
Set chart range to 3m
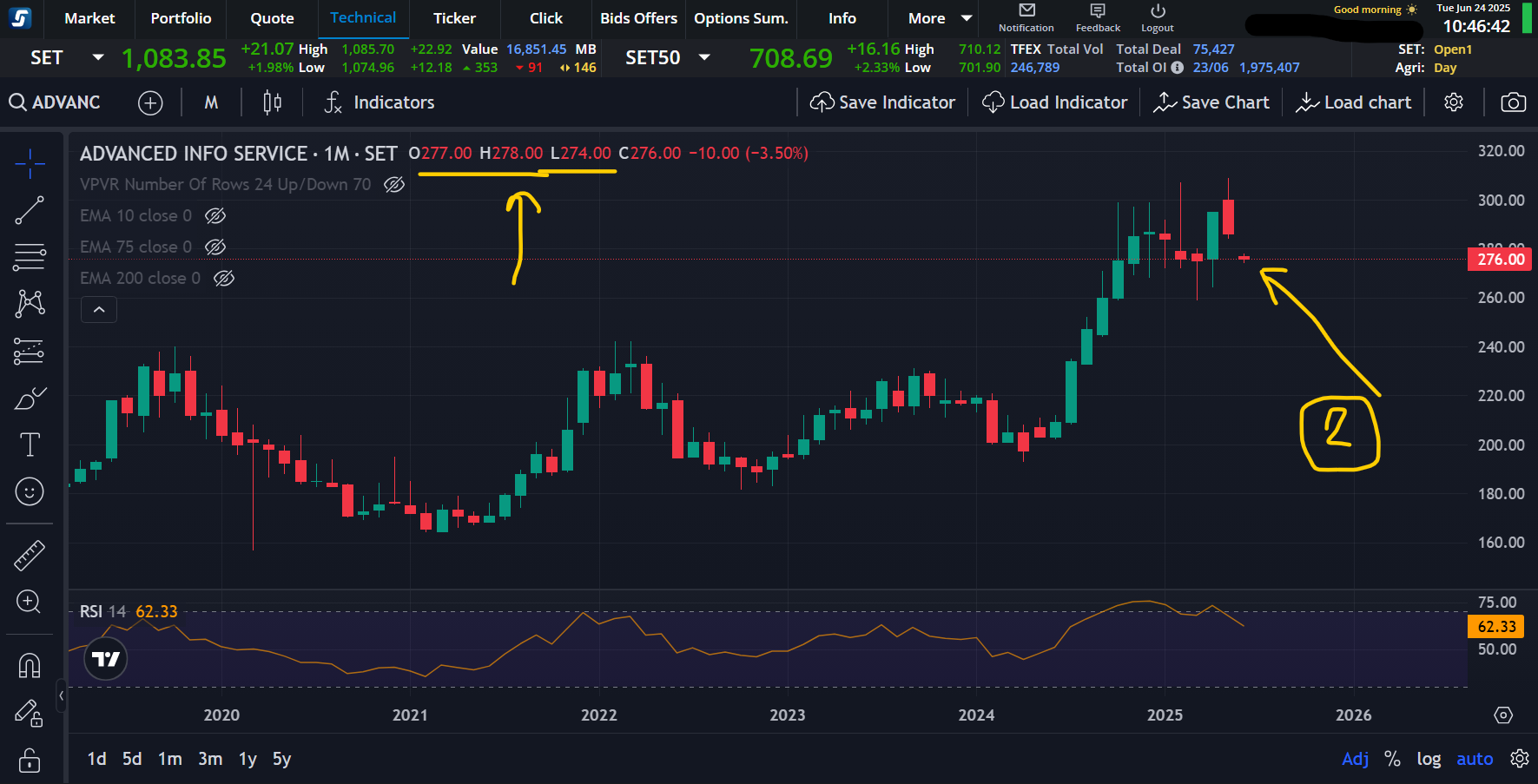click(209, 759)
